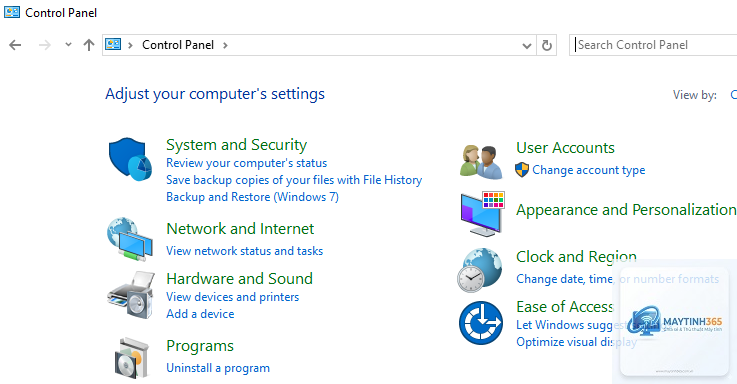737x384 pixels.
Task: Click the address bar Control Panel icon
Action: (x=113, y=45)
